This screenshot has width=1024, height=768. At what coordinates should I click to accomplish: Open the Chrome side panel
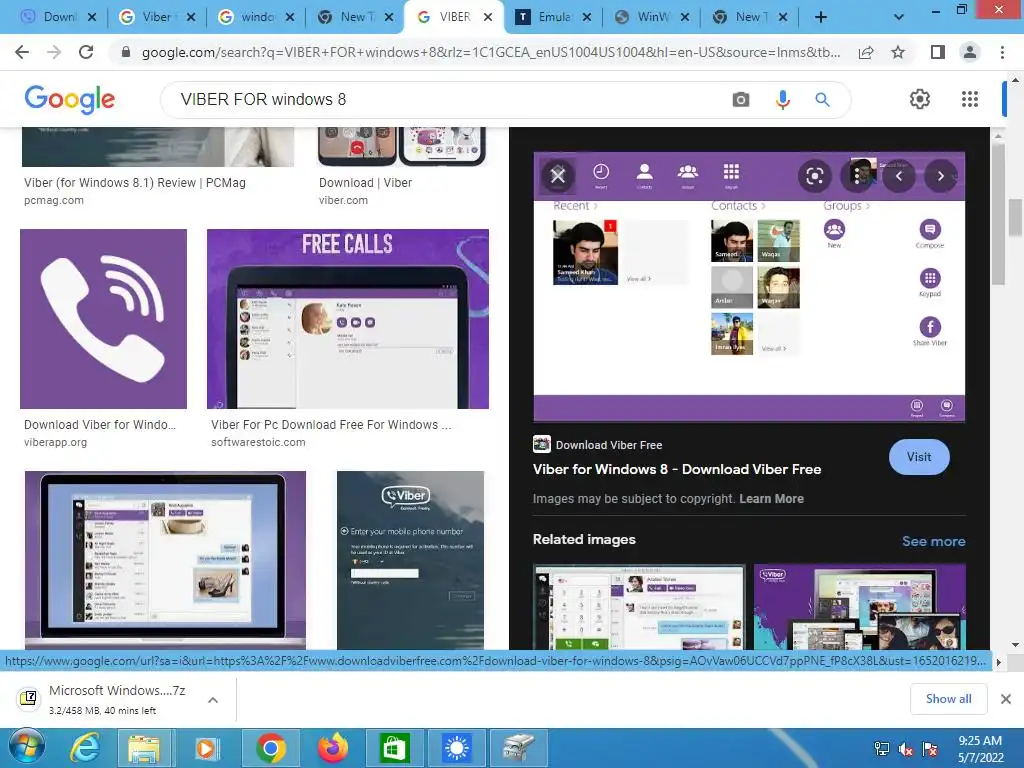938,52
